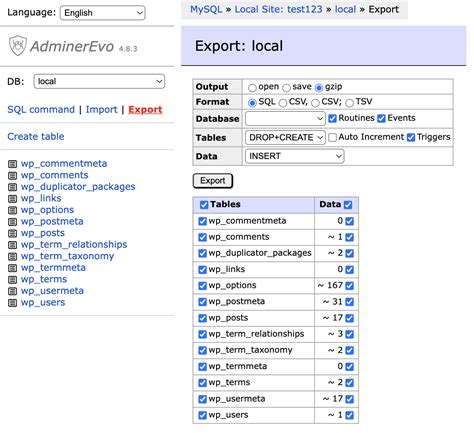Viewport: 474px width, 433px height.
Task: Open the SQL command link
Action: click(41, 110)
